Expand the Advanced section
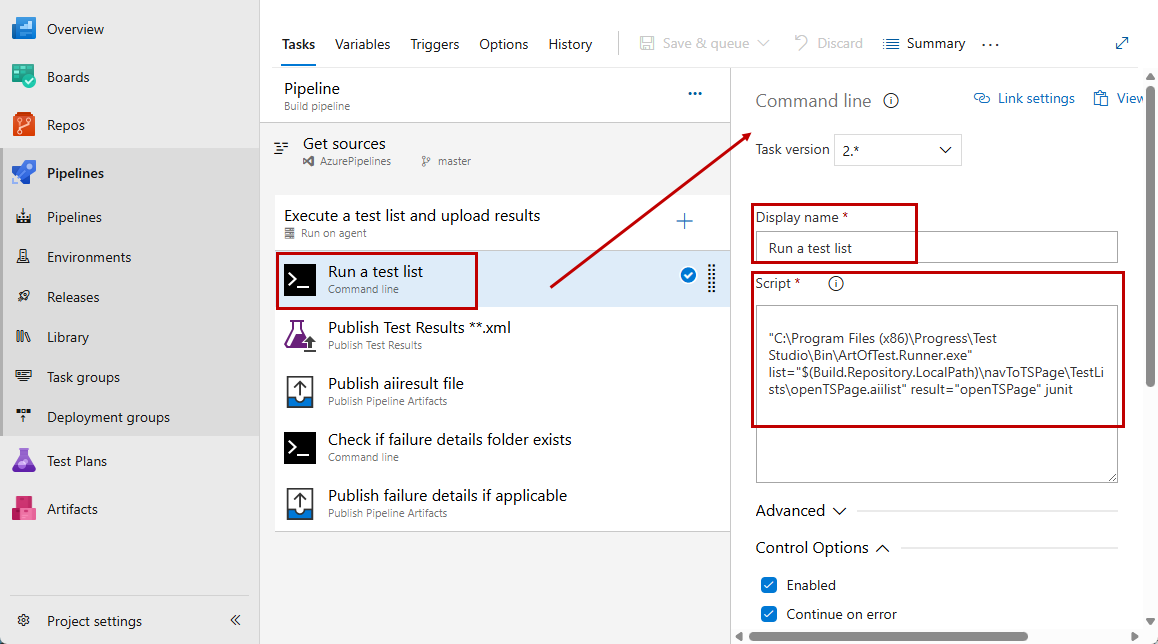 (x=801, y=510)
